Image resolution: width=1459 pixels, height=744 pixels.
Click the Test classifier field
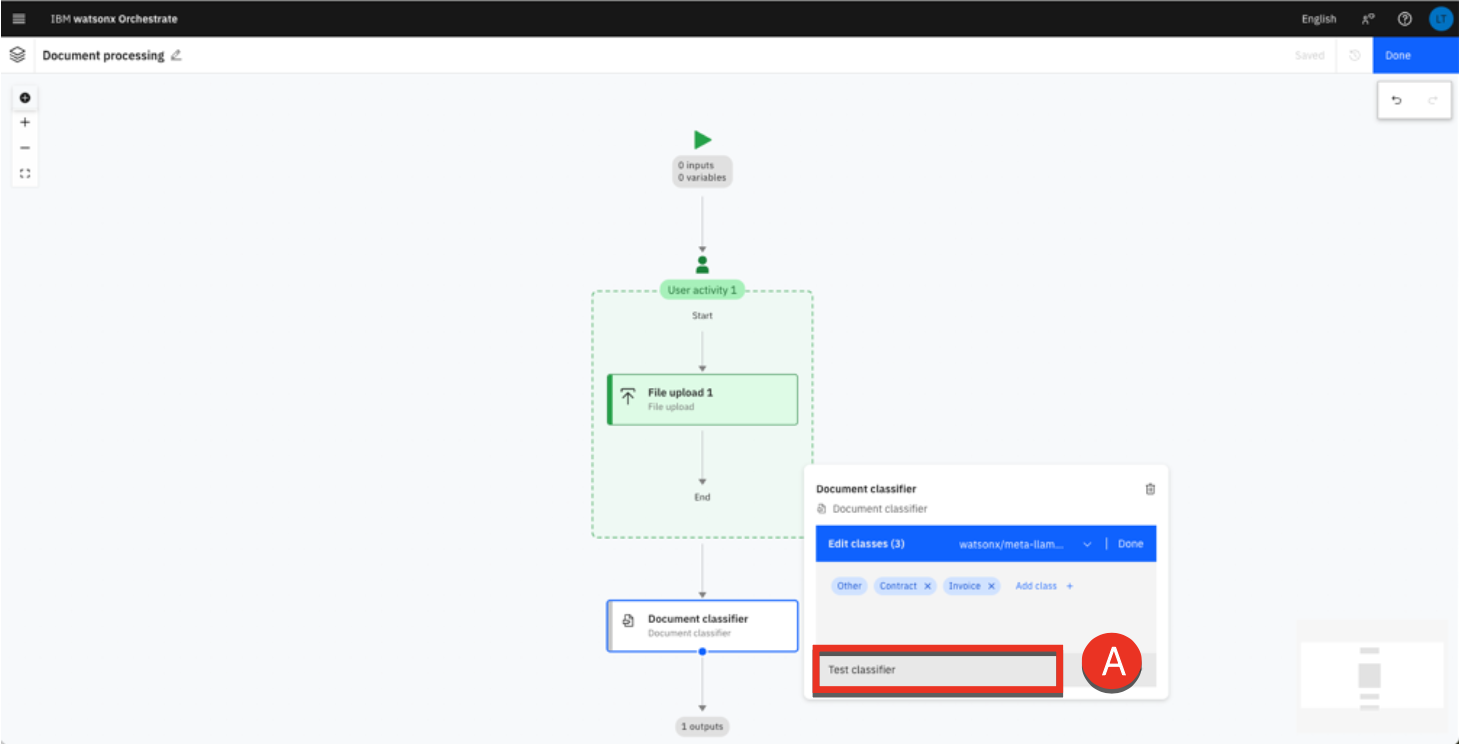(x=937, y=670)
